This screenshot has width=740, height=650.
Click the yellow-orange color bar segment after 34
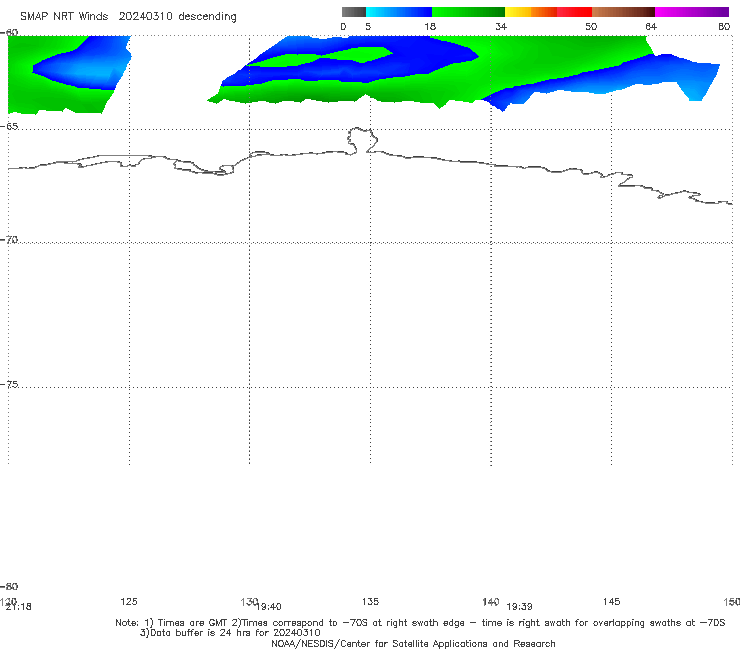click(x=531, y=12)
